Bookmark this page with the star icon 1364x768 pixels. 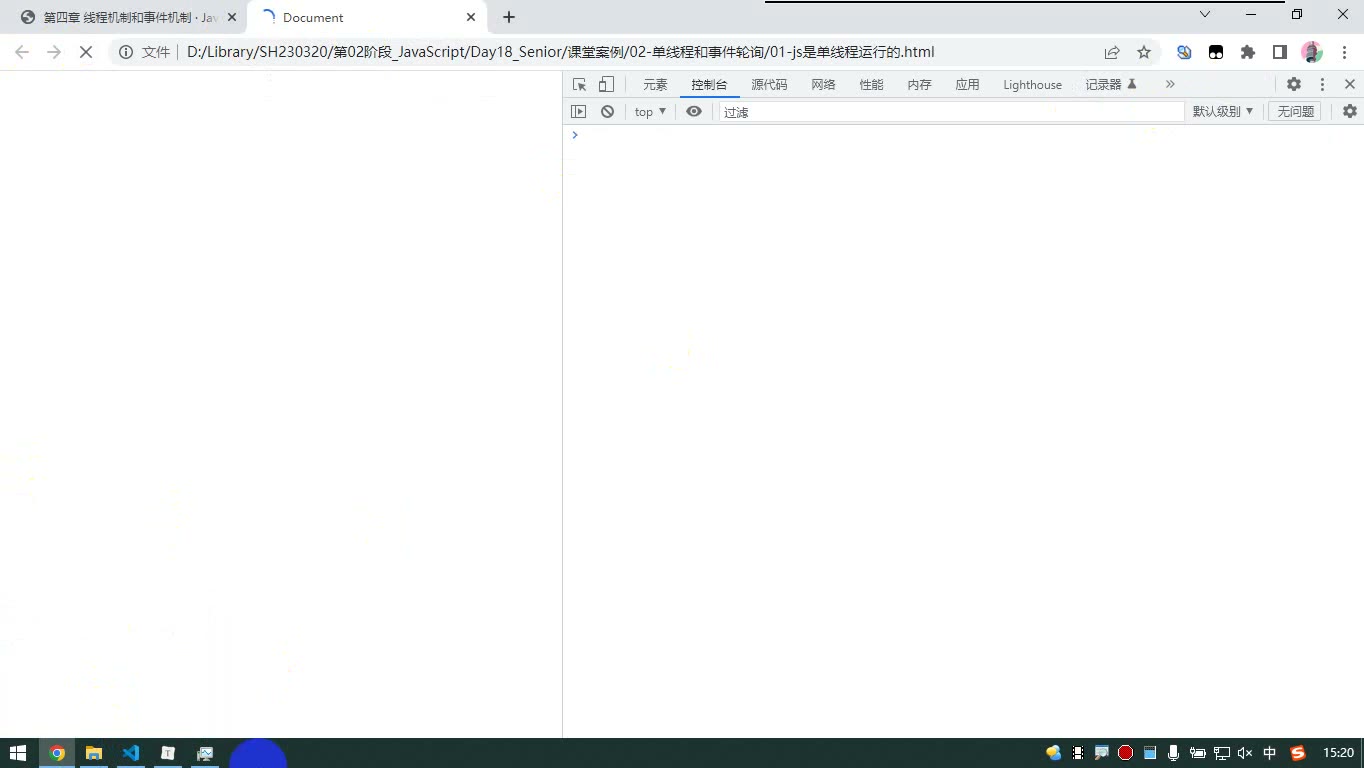point(1144,52)
